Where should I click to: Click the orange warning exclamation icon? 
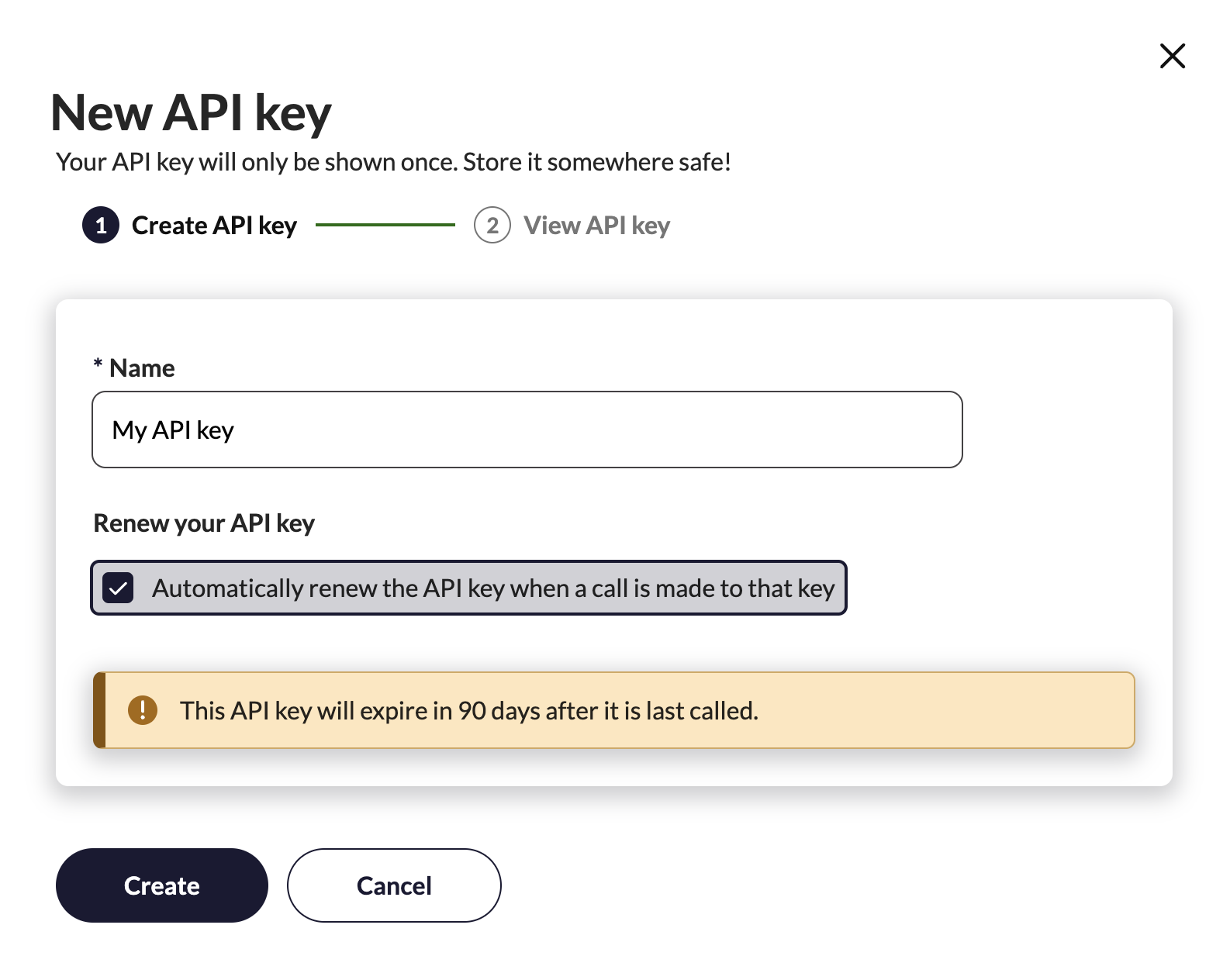143,710
